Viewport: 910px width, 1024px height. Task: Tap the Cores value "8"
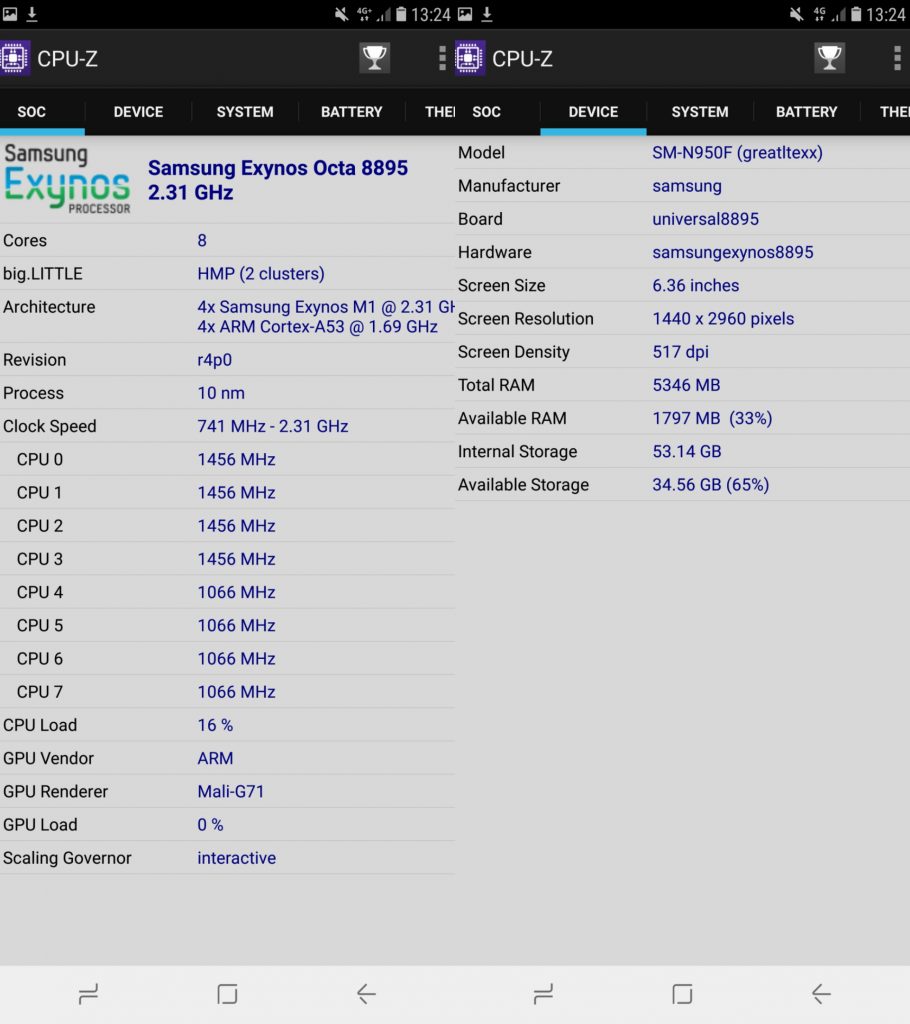coord(202,240)
